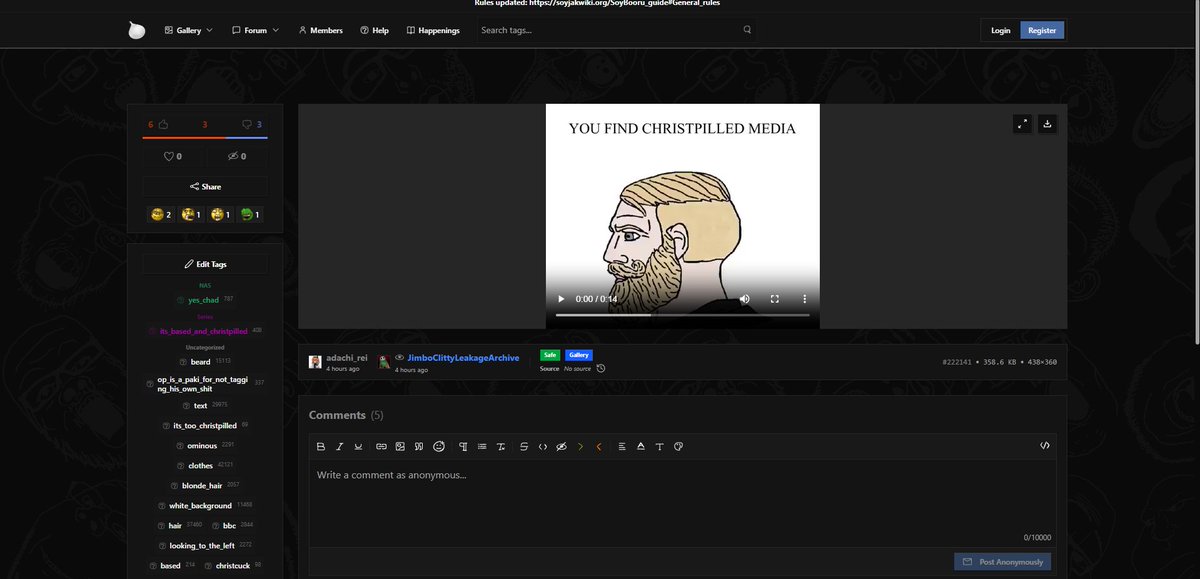Click the Gallery category badge
Screen dimensions: 1200x579
point(579,355)
